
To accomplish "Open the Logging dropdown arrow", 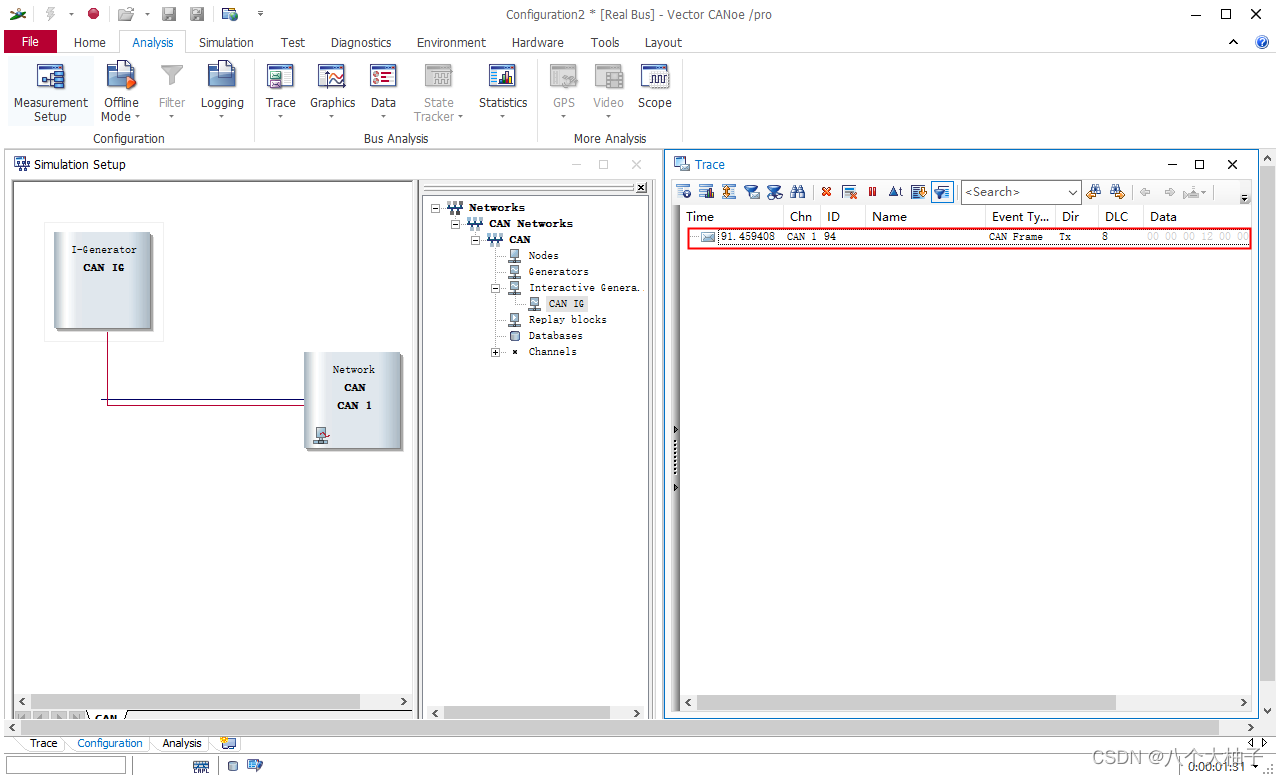I will tap(221, 117).
